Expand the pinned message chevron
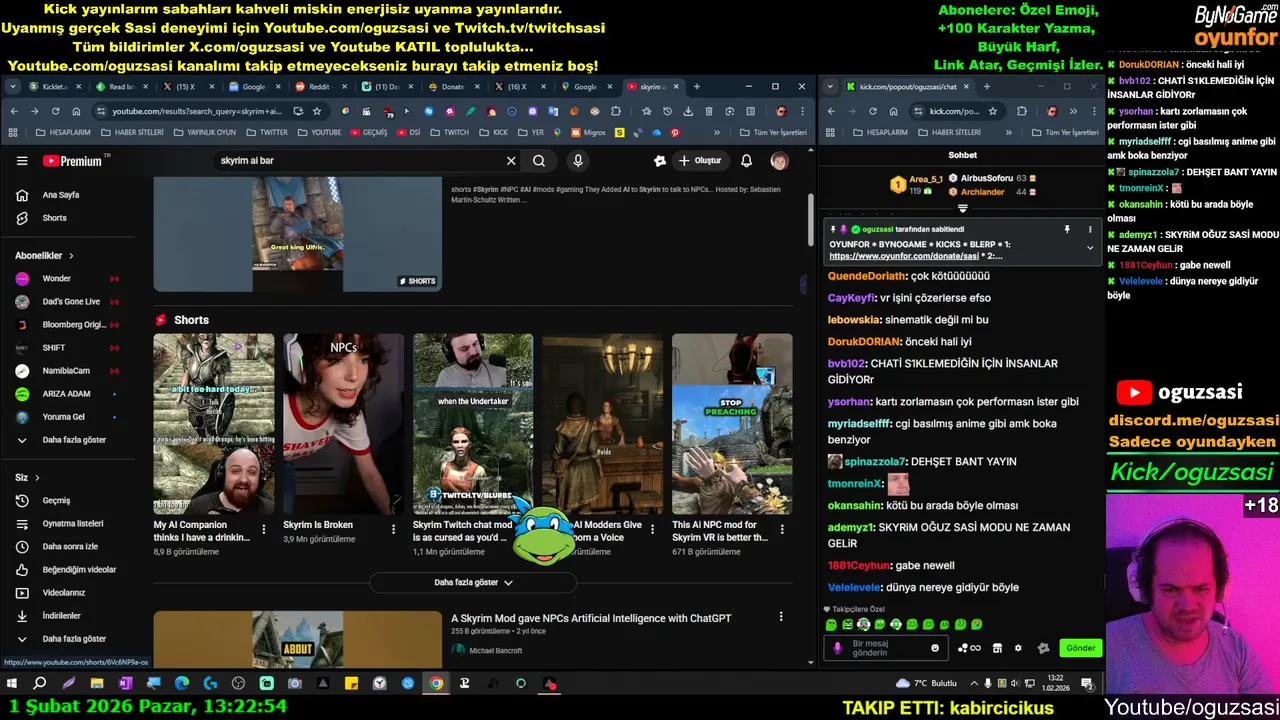The image size is (1280, 720). (x=1090, y=248)
